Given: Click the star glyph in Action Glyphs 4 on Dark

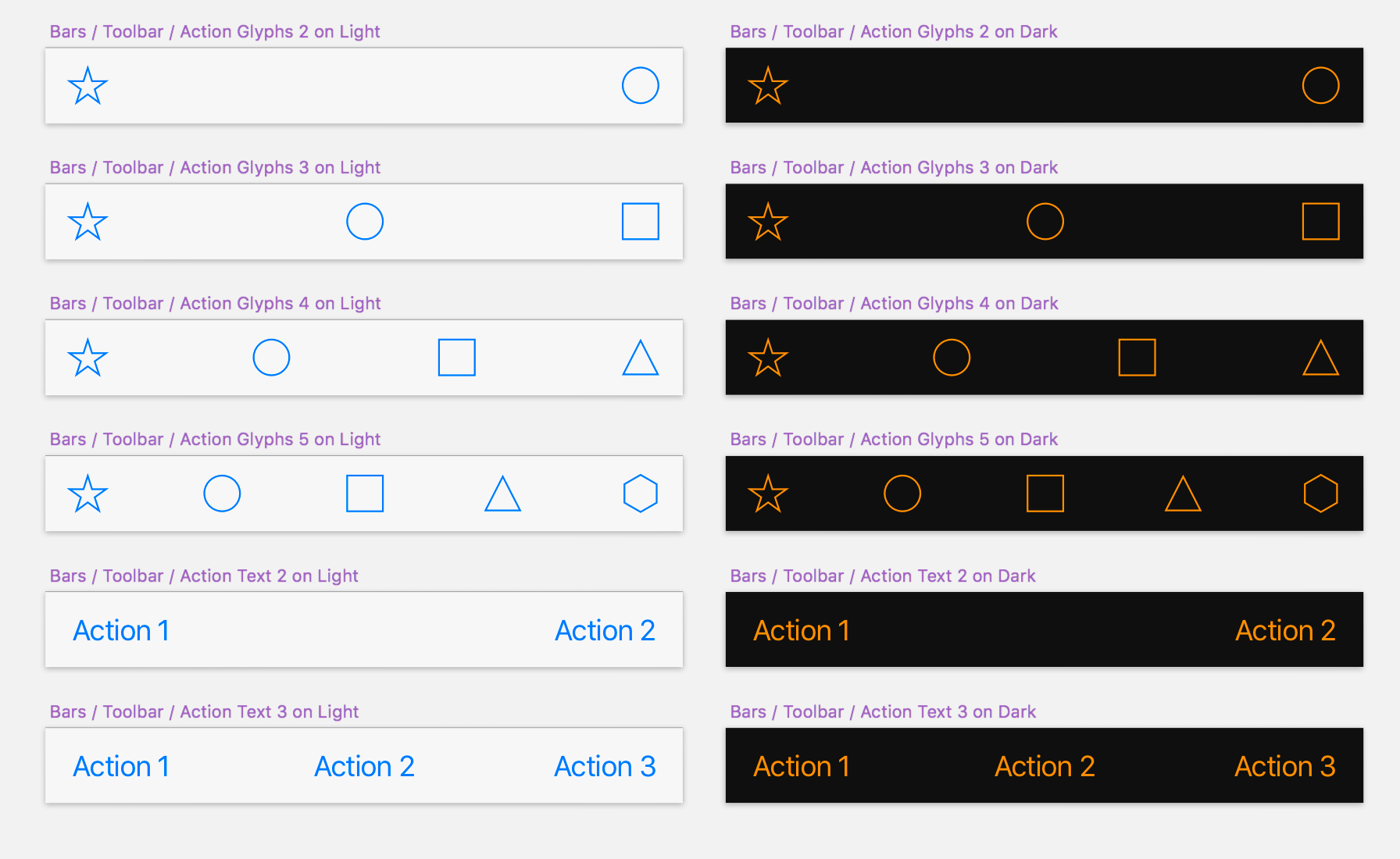Looking at the screenshot, I should click(x=768, y=358).
